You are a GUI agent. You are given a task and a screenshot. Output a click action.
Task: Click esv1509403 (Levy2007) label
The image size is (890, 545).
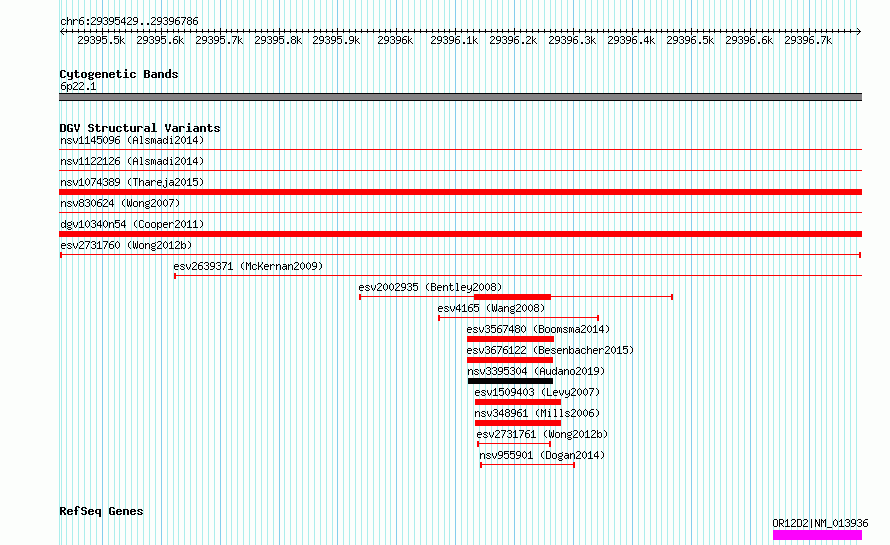tap(537, 392)
